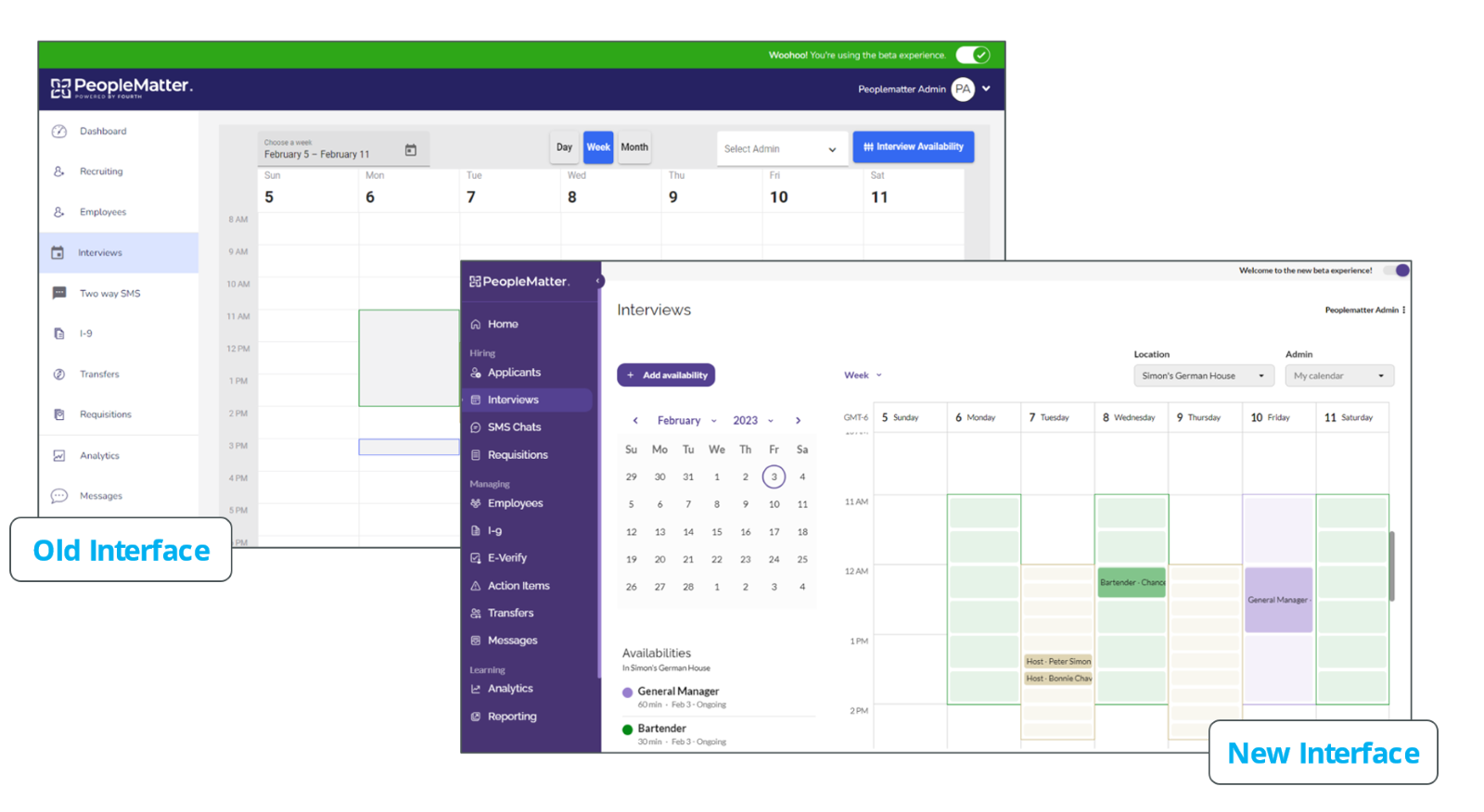Open the My calendar admin dropdown
The width and height of the screenshot is (1484, 812).
click(x=1338, y=376)
